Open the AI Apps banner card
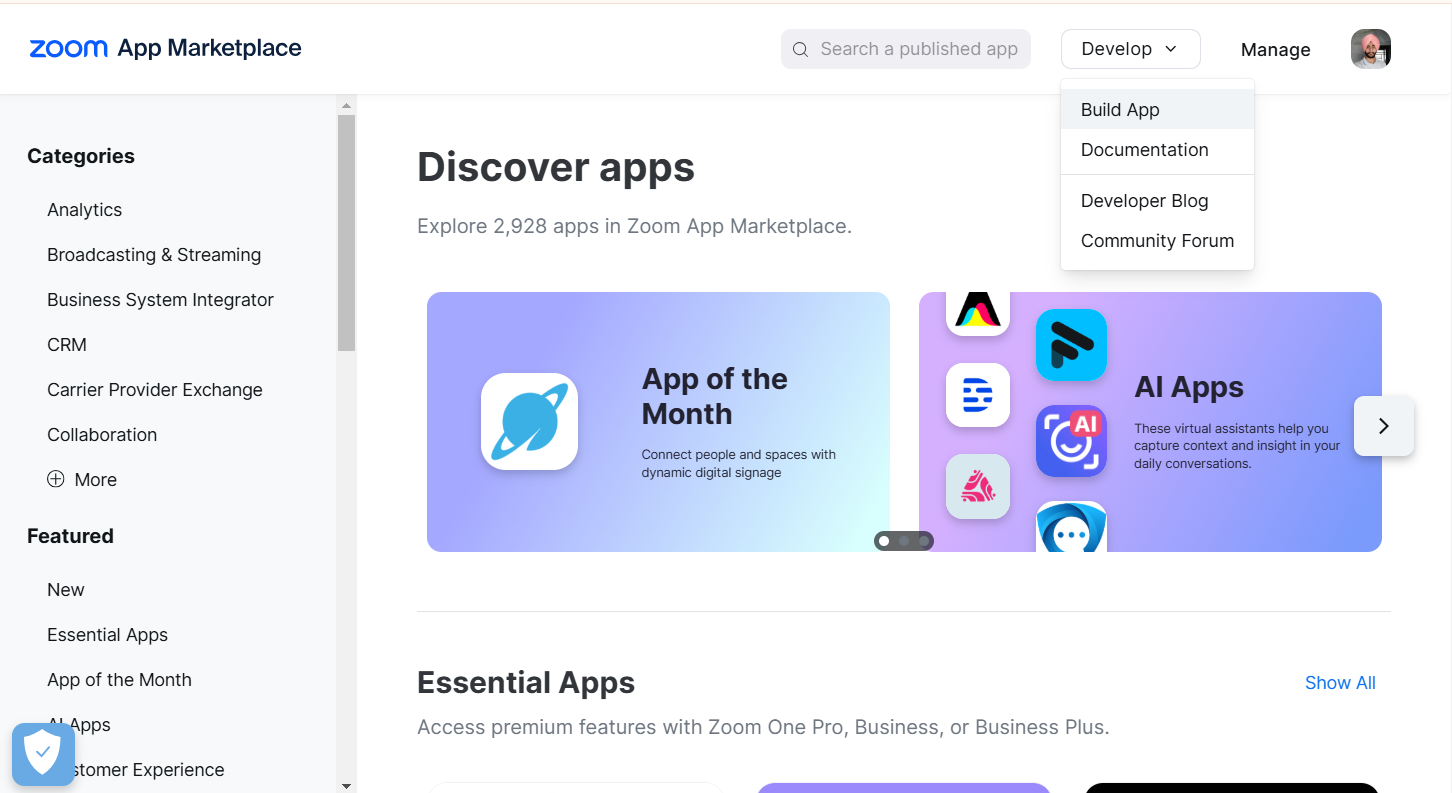The height and width of the screenshot is (793, 1452). pyautogui.click(x=1150, y=422)
